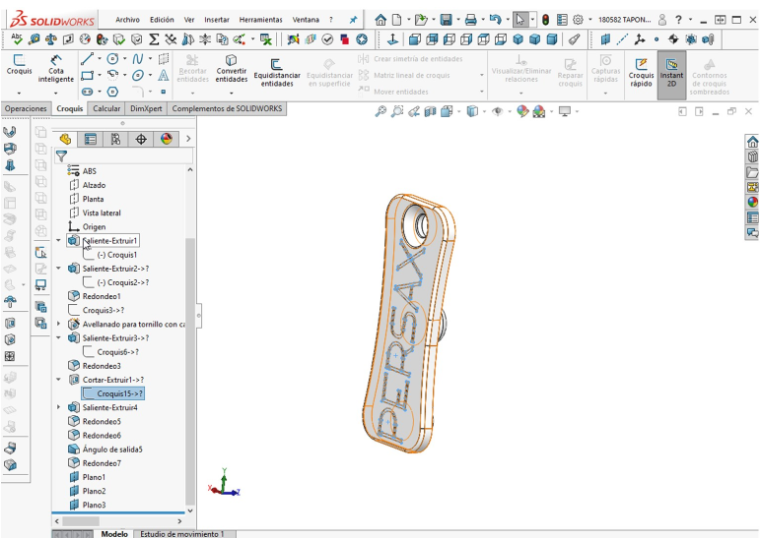
Task: Switch to Estudio de movimiento 1 tab
Action: point(182,534)
